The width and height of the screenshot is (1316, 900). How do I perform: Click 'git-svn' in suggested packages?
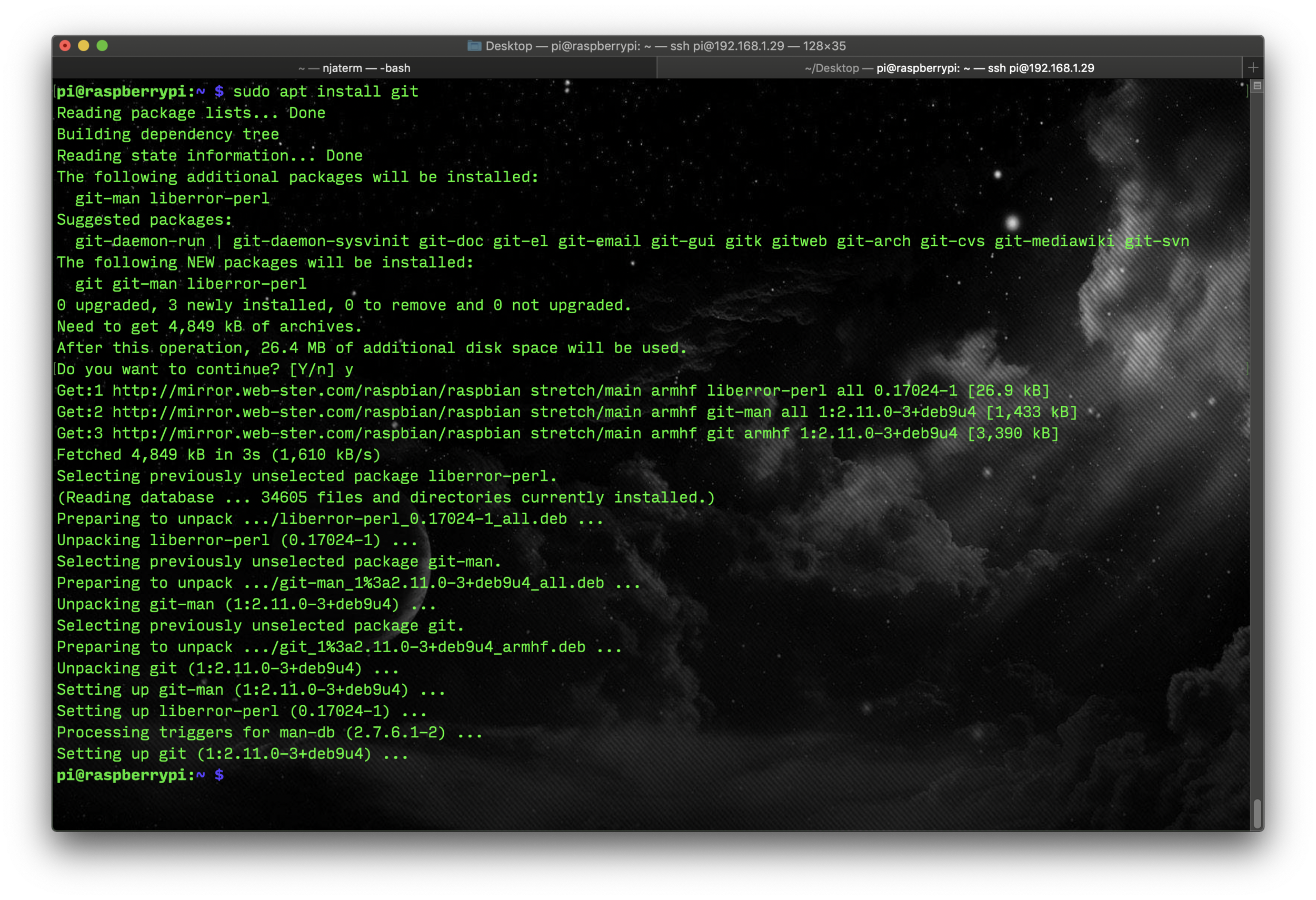[1156, 242]
